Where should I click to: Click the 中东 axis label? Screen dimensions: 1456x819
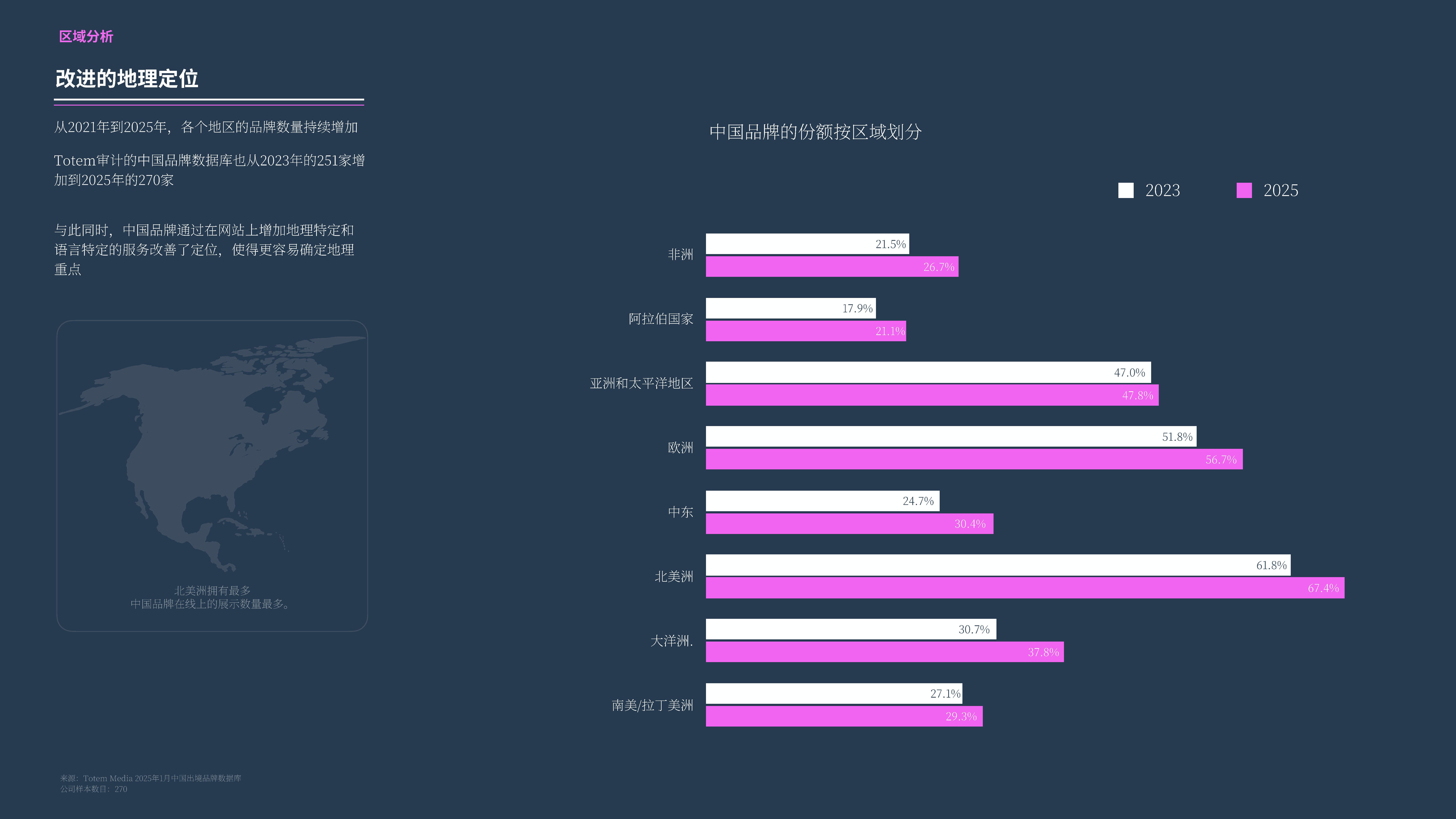point(680,512)
